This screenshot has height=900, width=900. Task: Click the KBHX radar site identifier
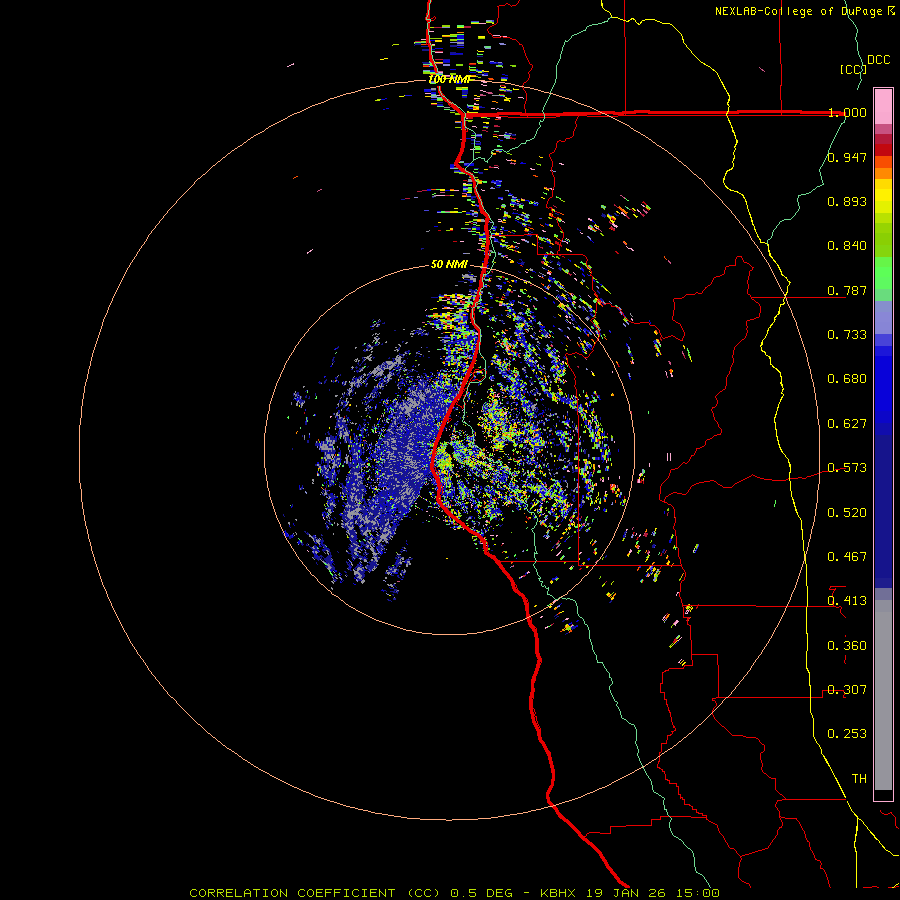pyautogui.click(x=559, y=893)
